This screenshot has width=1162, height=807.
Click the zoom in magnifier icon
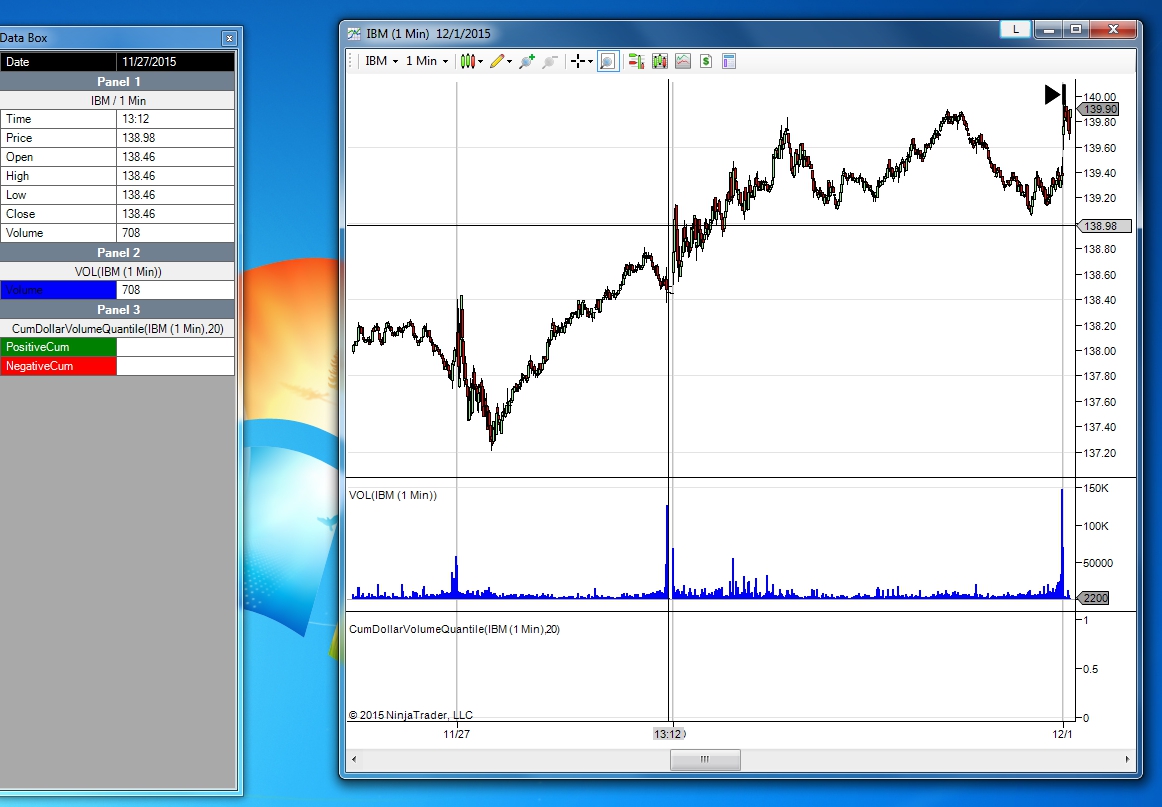coord(527,62)
